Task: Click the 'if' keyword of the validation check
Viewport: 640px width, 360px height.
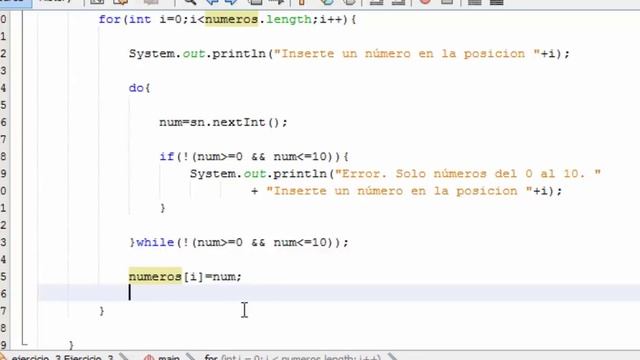Action: tap(167, 156)
